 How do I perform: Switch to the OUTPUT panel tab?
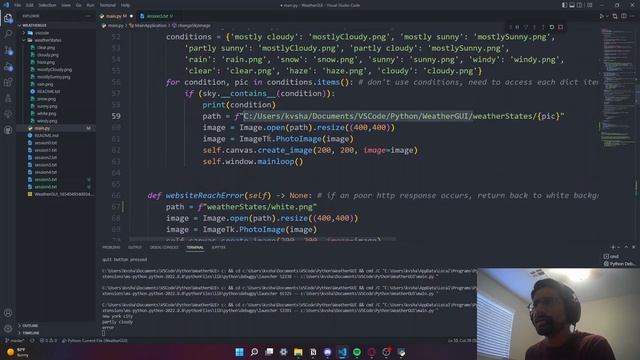click(x=135, y=247)
